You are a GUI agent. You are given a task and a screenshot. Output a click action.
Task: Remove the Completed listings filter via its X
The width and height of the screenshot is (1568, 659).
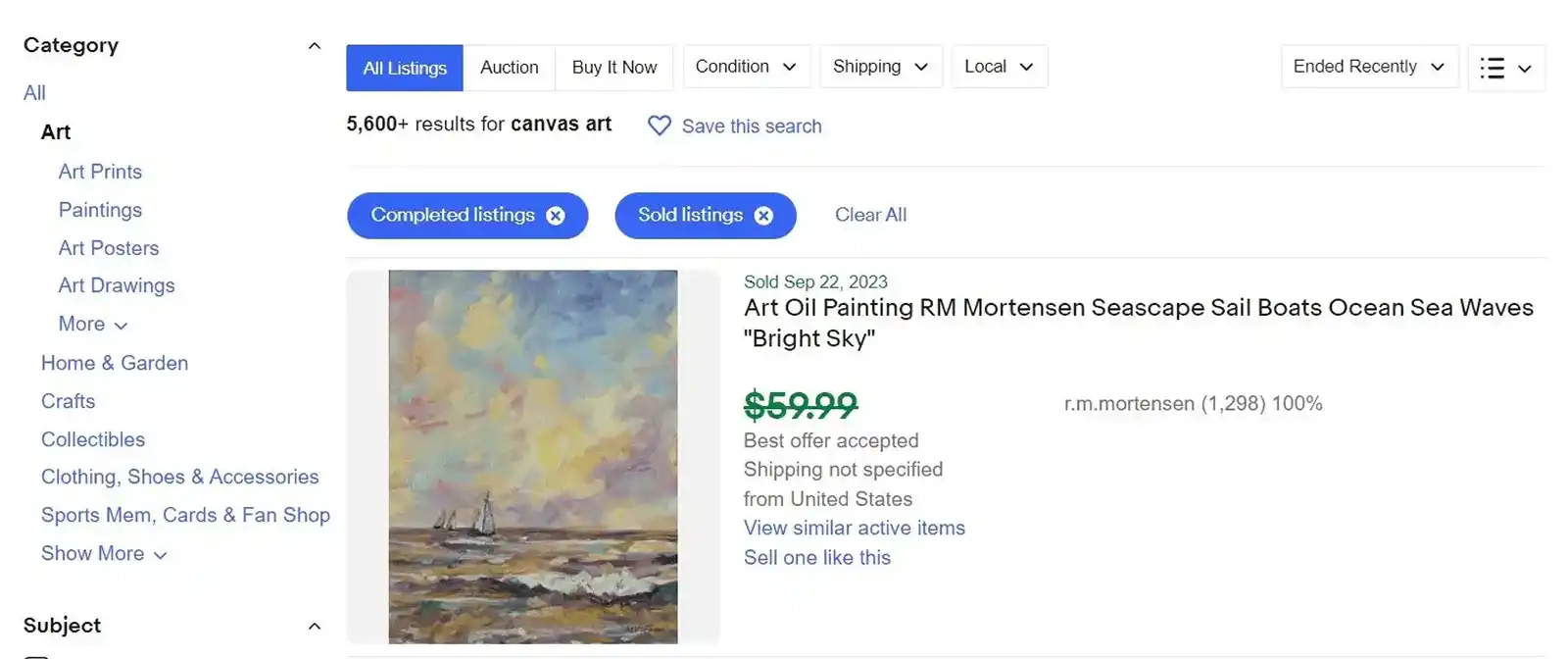(x=555, y=215)
